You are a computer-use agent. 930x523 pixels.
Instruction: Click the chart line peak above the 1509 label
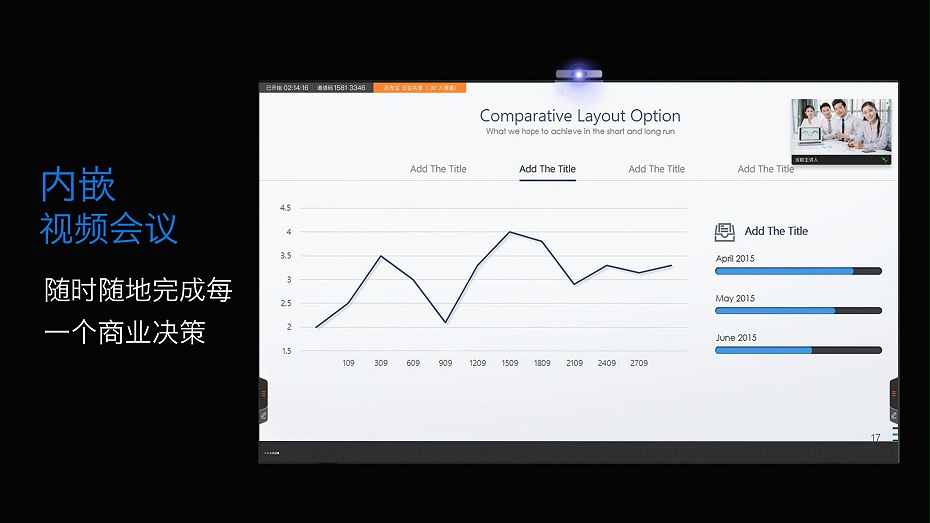509,232
